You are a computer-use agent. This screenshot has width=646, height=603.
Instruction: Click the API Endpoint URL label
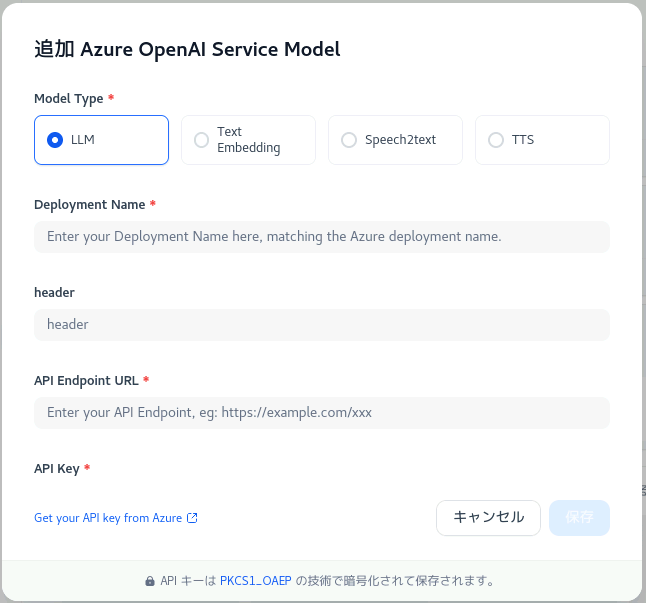tap(87, 381)
